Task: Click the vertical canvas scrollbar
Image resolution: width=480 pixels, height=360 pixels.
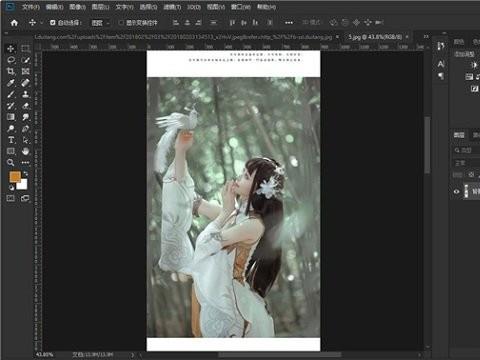Action: click(x=427, y=145)
